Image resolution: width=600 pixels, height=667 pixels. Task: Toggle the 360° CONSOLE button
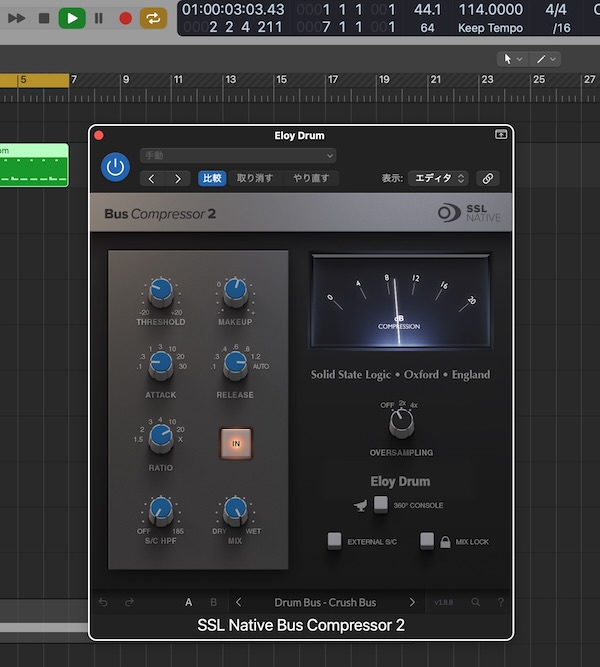coord(381,505)
